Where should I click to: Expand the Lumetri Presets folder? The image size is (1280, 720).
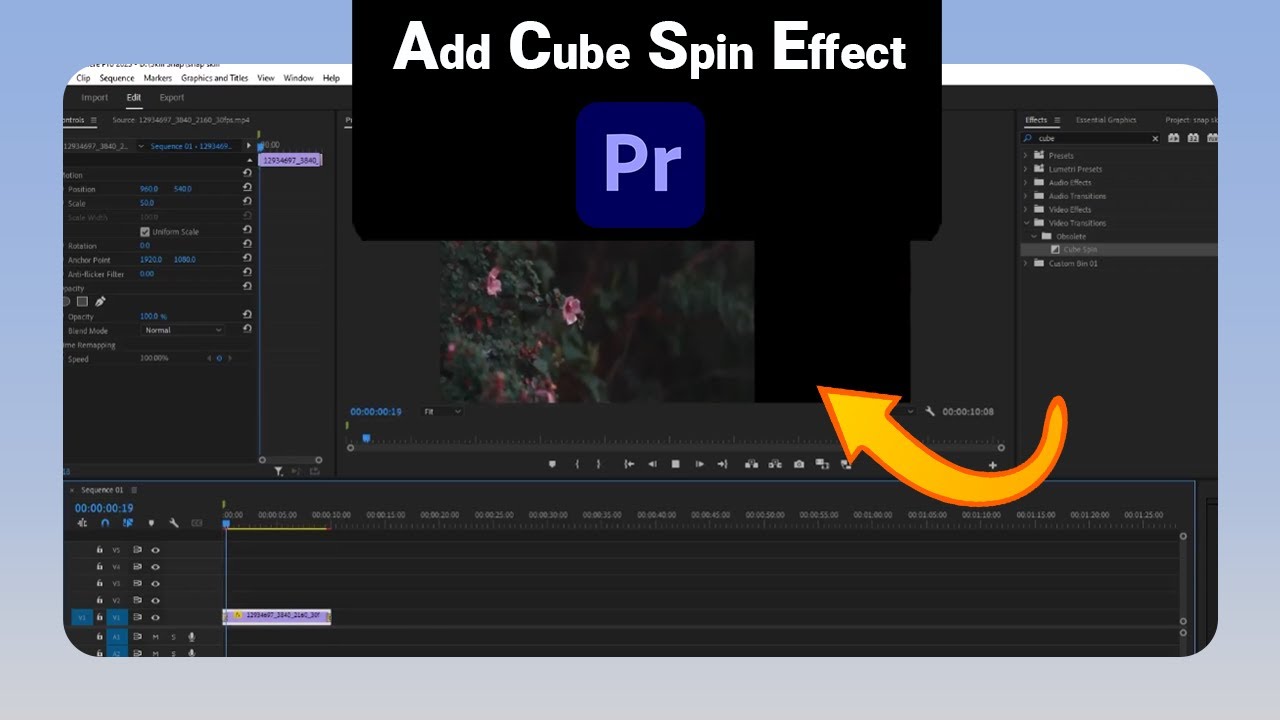coord(1025,169)
